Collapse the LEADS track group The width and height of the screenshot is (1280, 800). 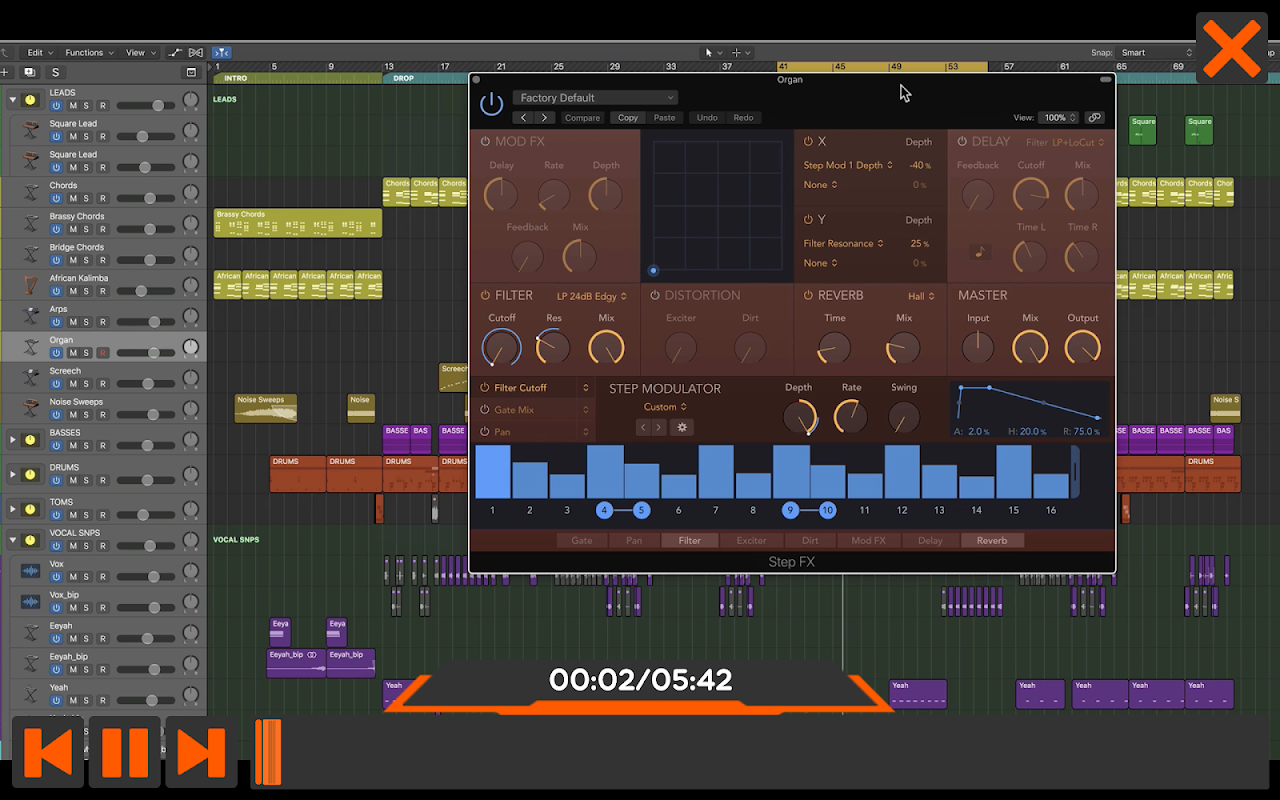(13, 99)
